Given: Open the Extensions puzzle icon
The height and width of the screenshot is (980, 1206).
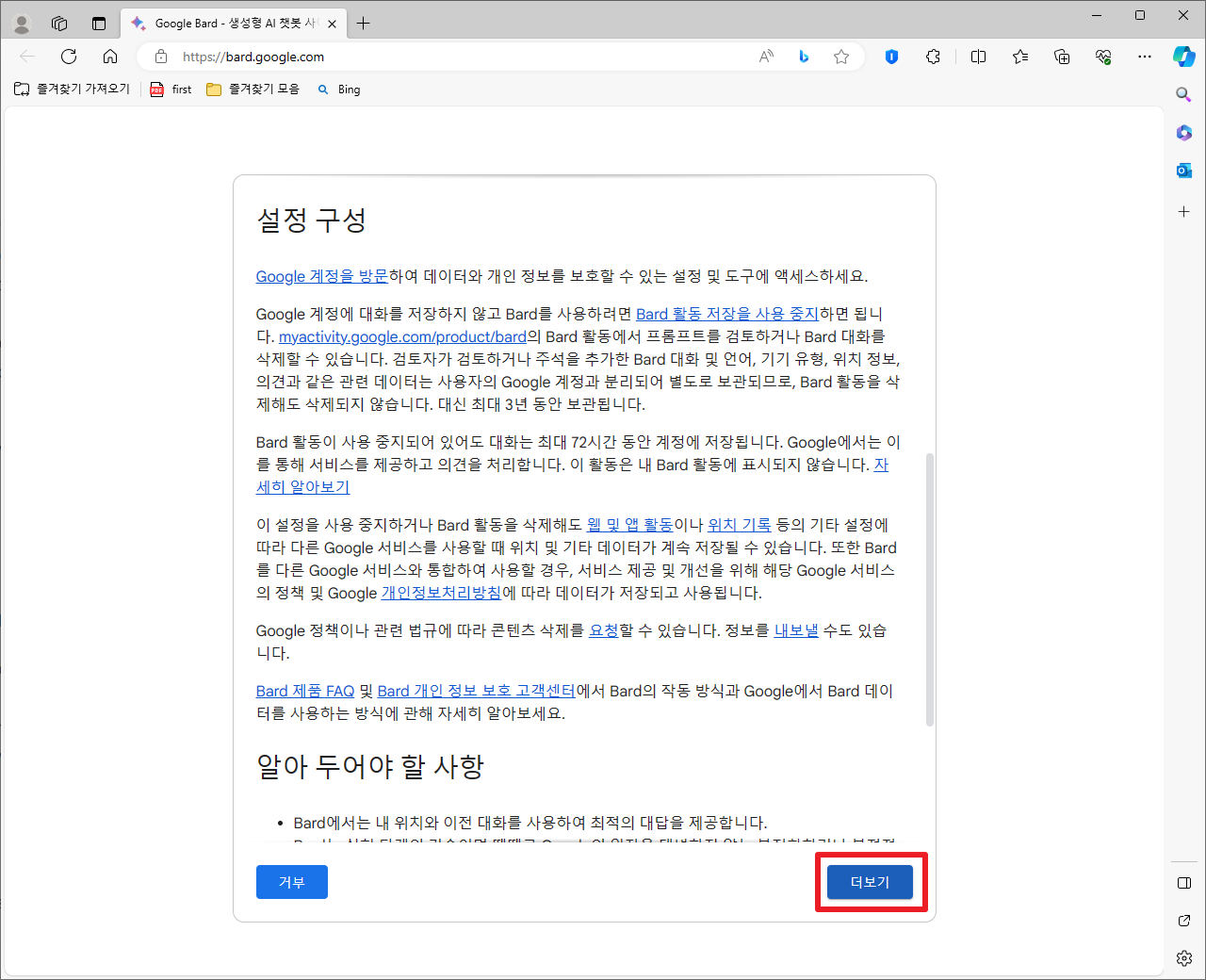Looking at the screenshot, I should [933, 57].
